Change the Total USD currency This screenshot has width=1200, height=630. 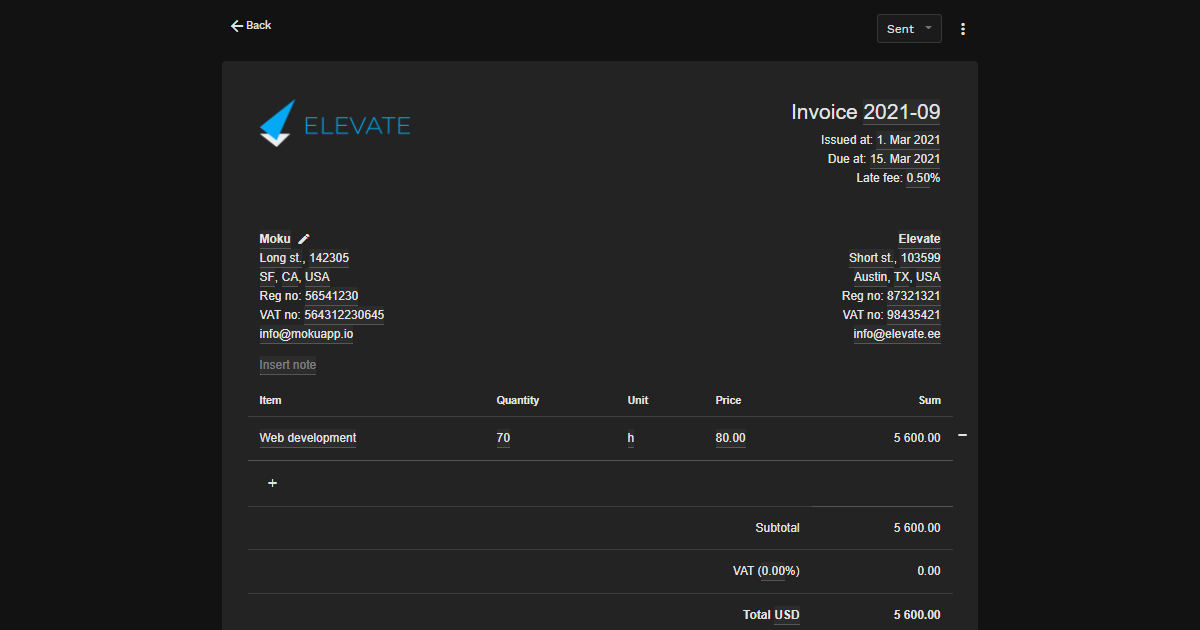point(786,615)
